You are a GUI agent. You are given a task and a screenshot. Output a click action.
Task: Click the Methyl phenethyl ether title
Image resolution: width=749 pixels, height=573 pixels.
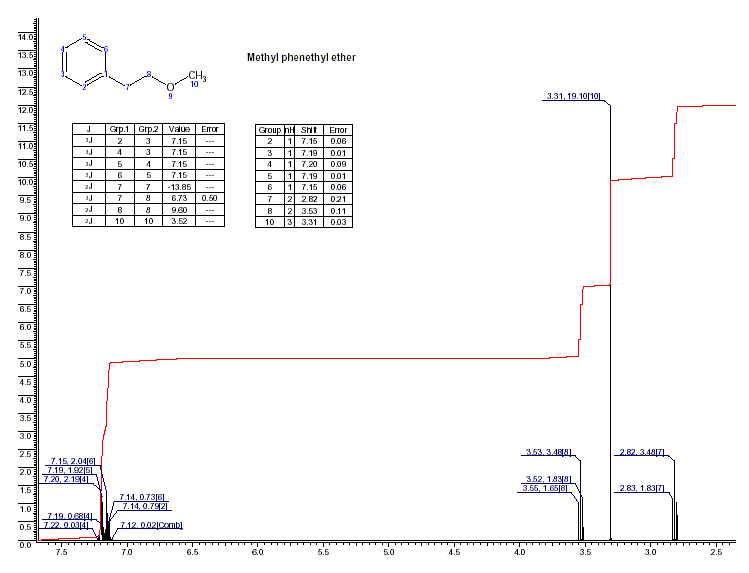point(301,58)
